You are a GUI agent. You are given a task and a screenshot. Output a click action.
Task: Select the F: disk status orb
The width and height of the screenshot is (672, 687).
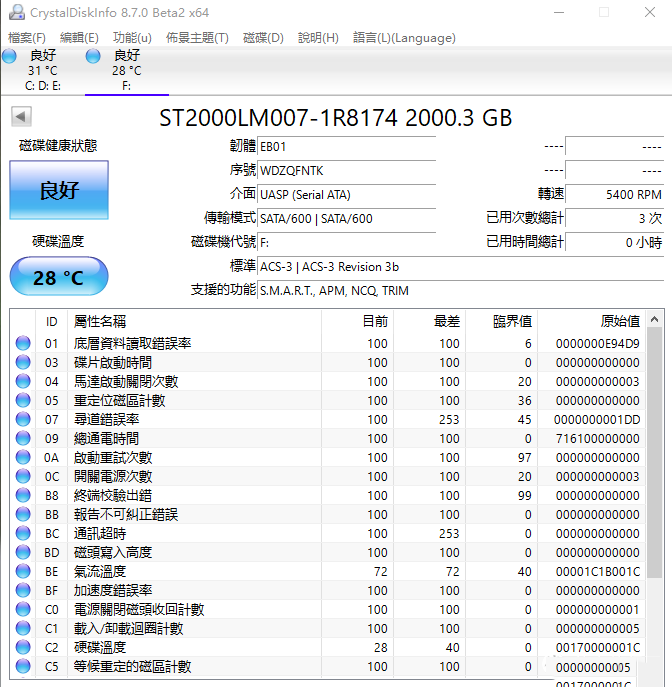click(x=94, y=56)
